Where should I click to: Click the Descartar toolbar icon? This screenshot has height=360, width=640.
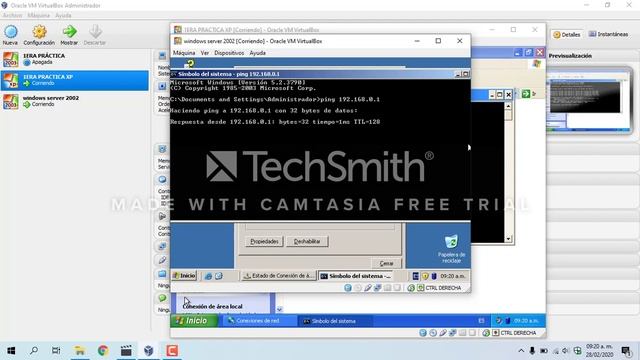pyautogui.click(x=95, y=35)
